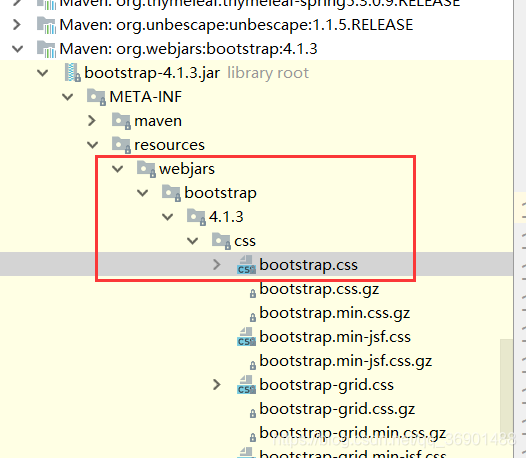Collapse the bootstrap-4.1.3.jar library root
Image resolution: width=526 pixels, height=458 pixels.
(x=43, y=73)
